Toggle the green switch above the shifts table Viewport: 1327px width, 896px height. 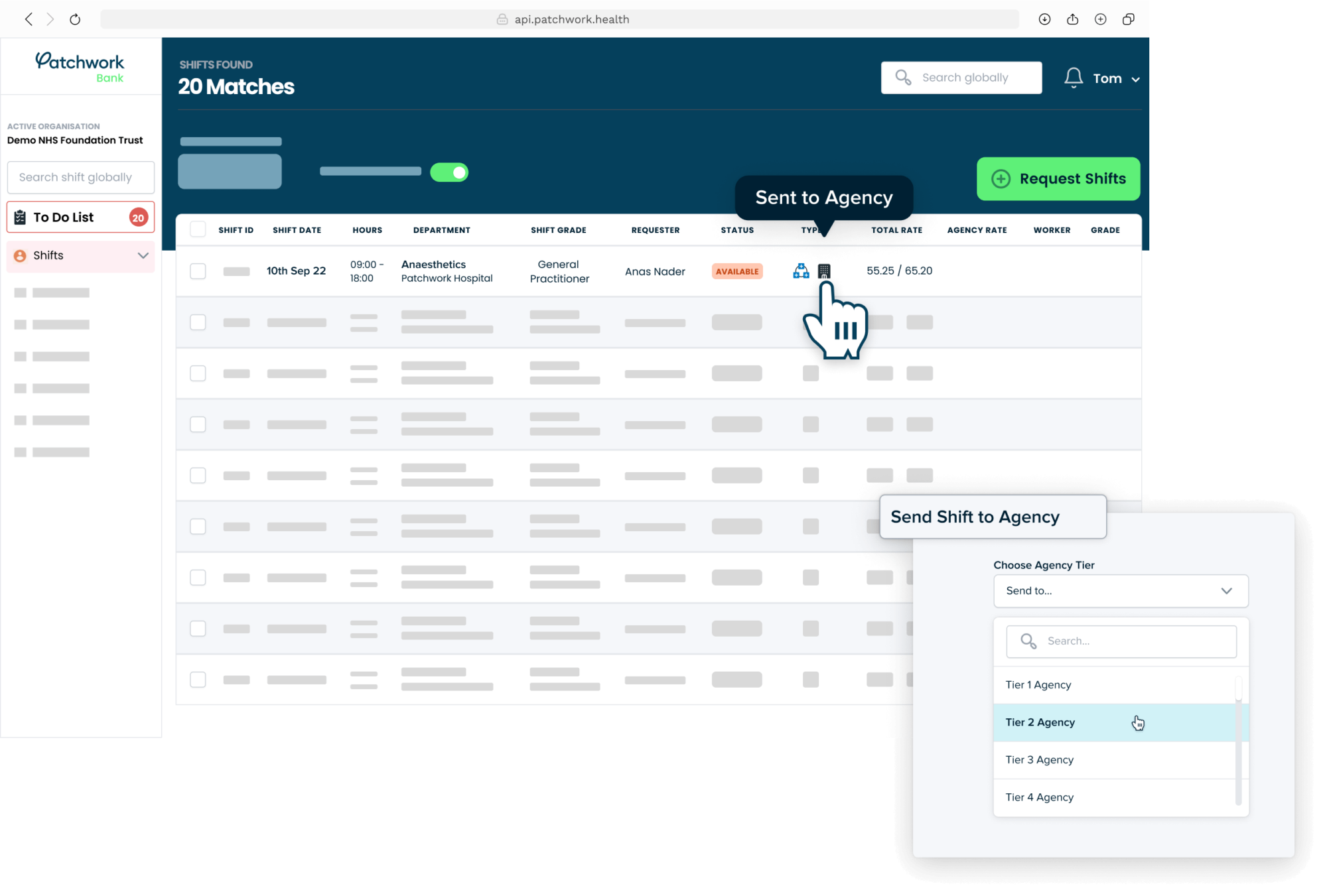[x=449, y=172]
